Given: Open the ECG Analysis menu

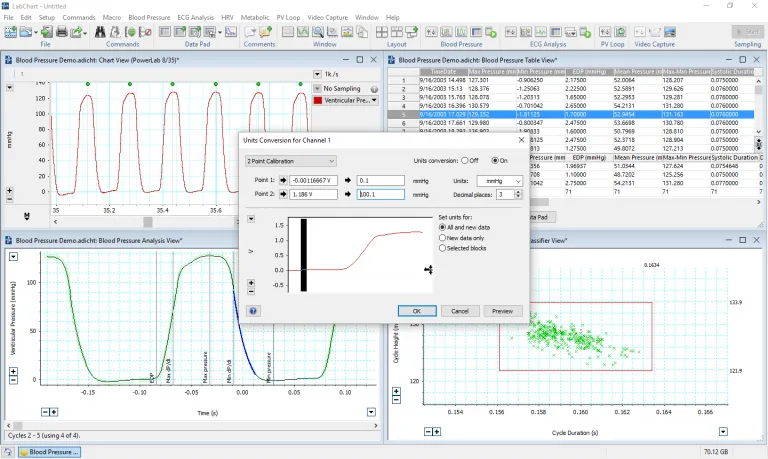Looking at the screenshot, I should (x=198, y=18).
